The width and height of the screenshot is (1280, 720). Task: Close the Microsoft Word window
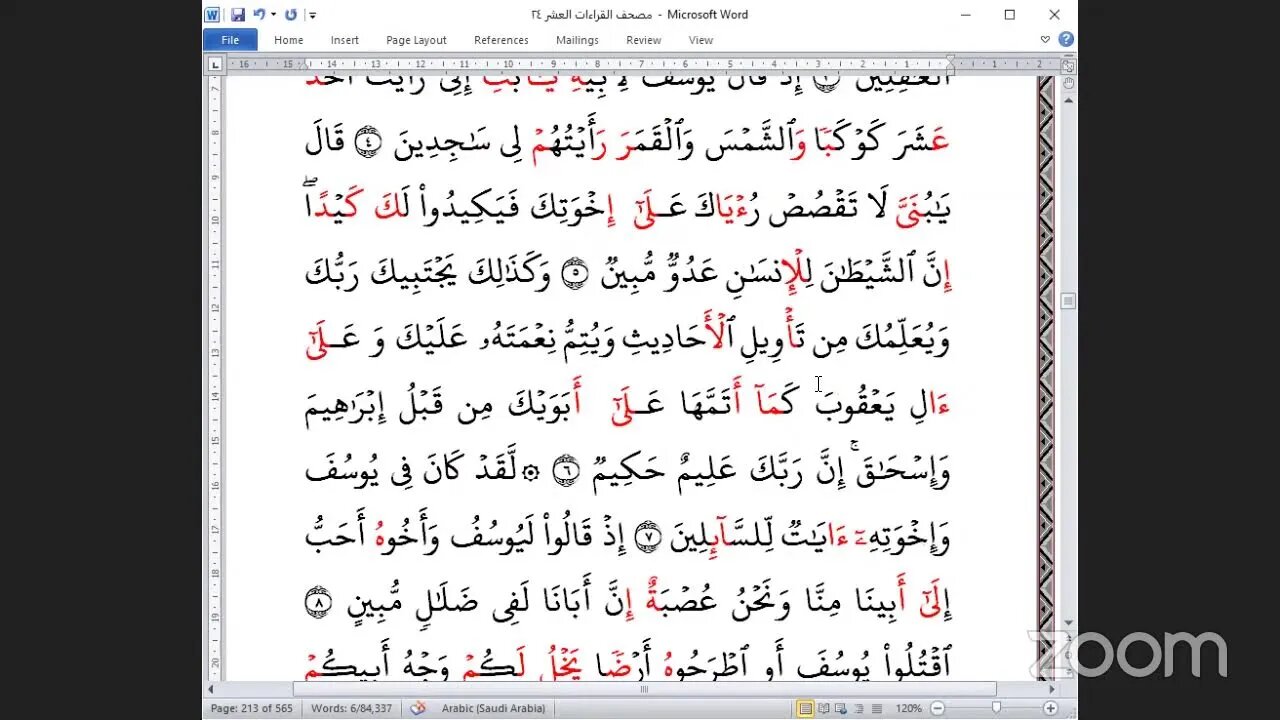tap(1054, 15)
